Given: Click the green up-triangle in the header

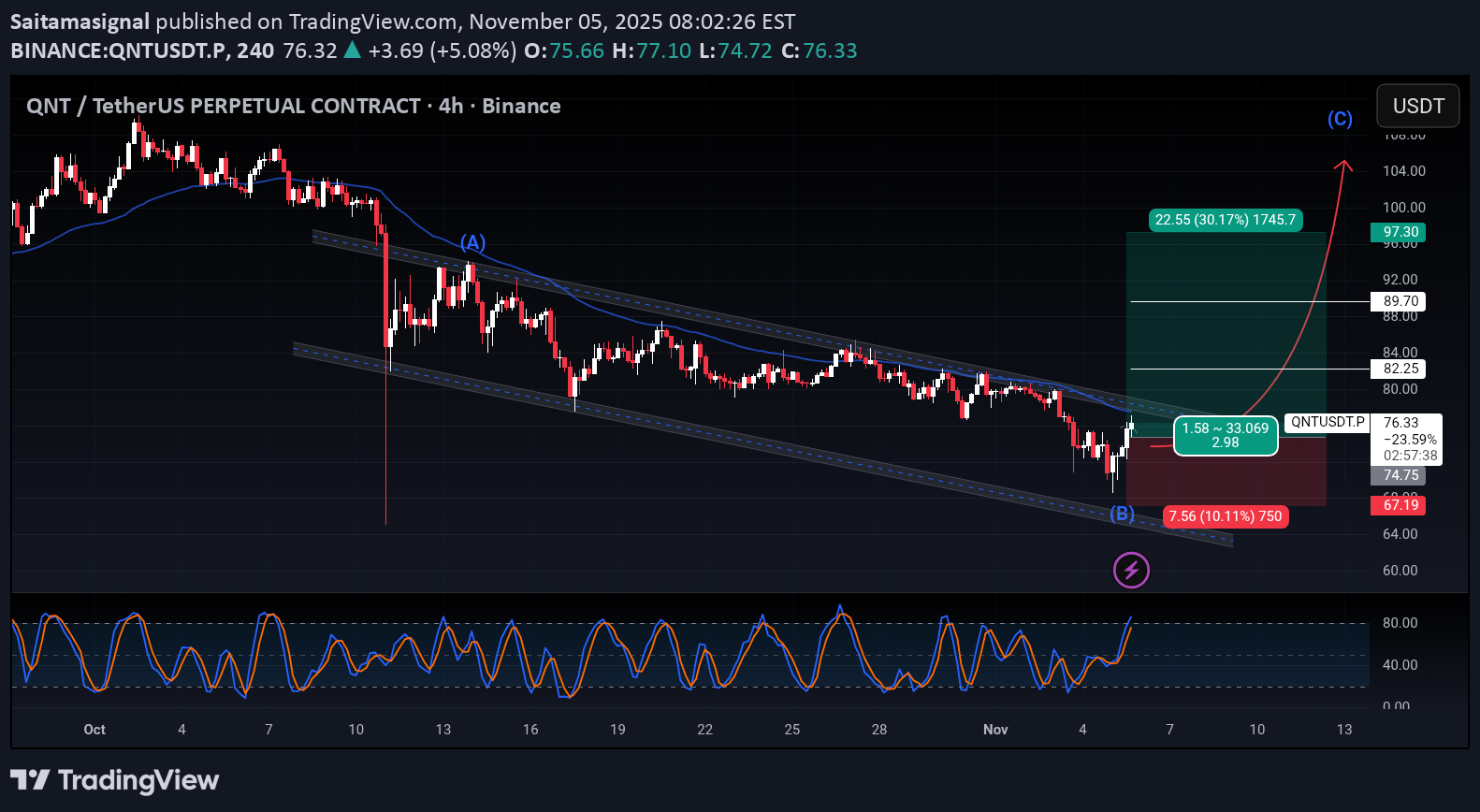Looking at the screenshot, I should pyautogui.click(x=353, y=51).
